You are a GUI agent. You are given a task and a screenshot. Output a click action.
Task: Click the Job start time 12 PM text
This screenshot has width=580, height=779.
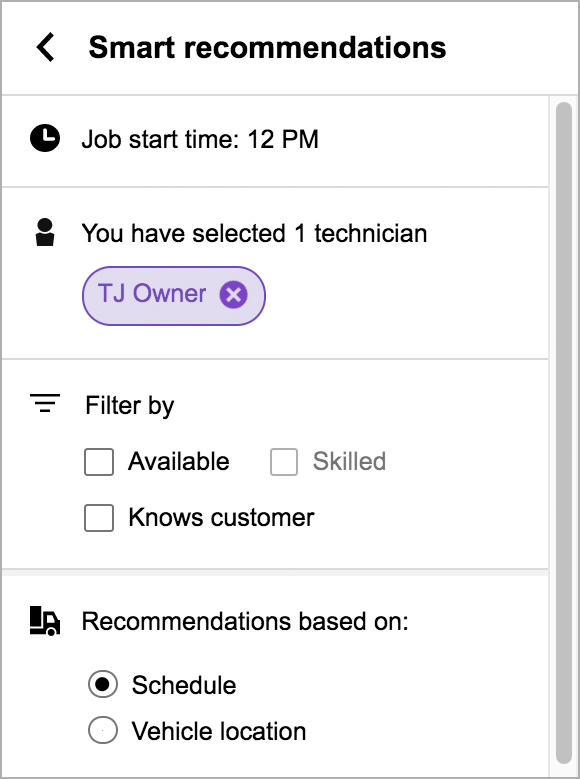[x=200, y=139]
